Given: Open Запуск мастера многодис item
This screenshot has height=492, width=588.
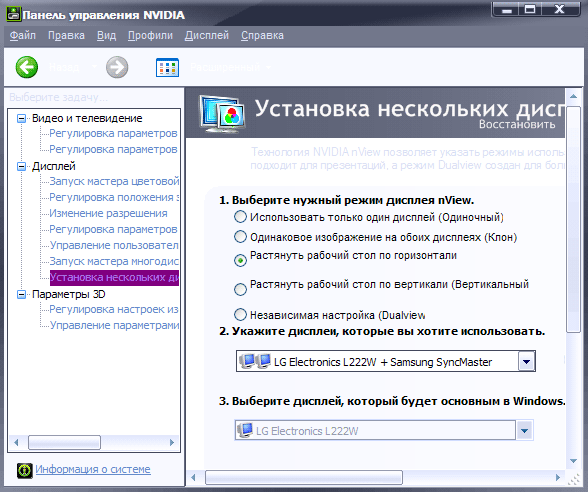Looking at the screenshot, I should (114, 261).
